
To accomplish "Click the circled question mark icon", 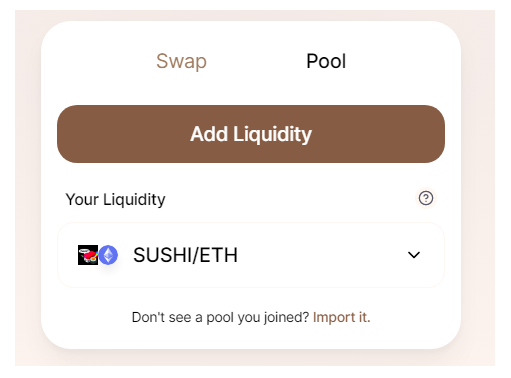I will 426,198.
